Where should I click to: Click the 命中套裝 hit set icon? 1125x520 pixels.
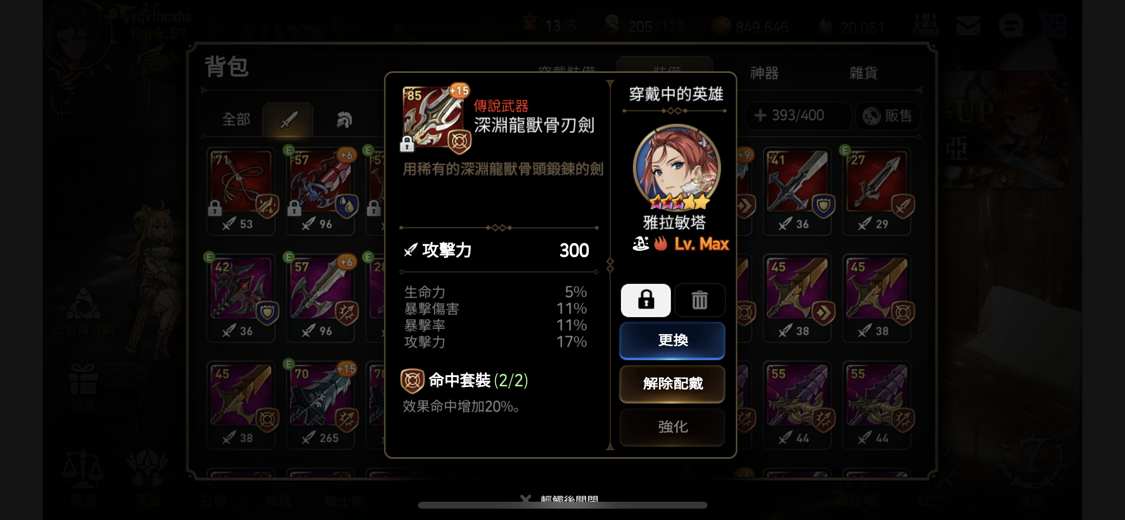412,381
